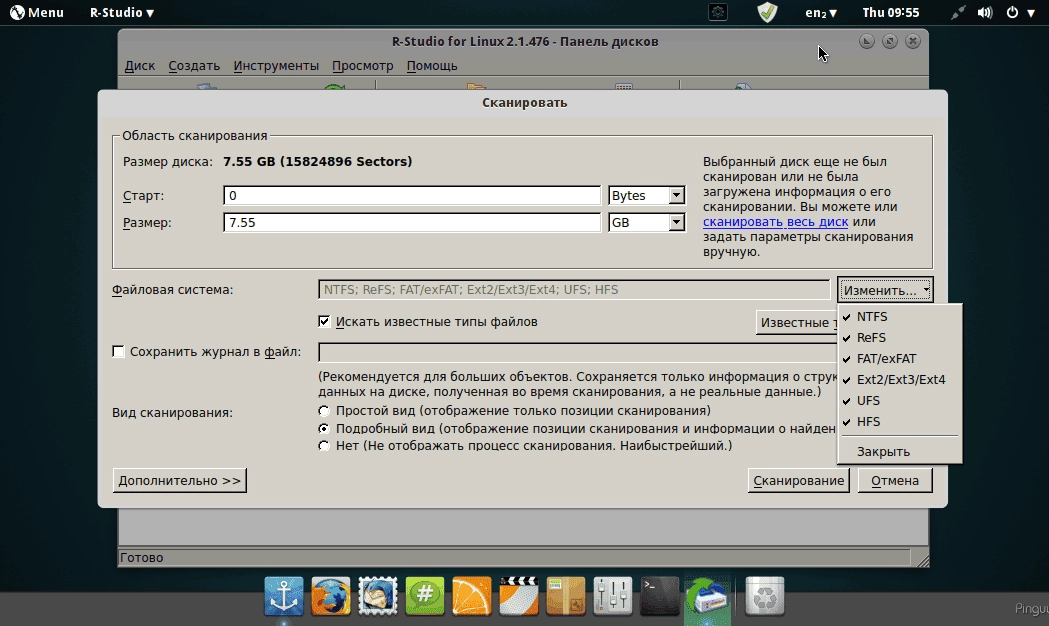Open the 'Создать' menu
This screenshot has width=1049, height=626.
[194, 66]
